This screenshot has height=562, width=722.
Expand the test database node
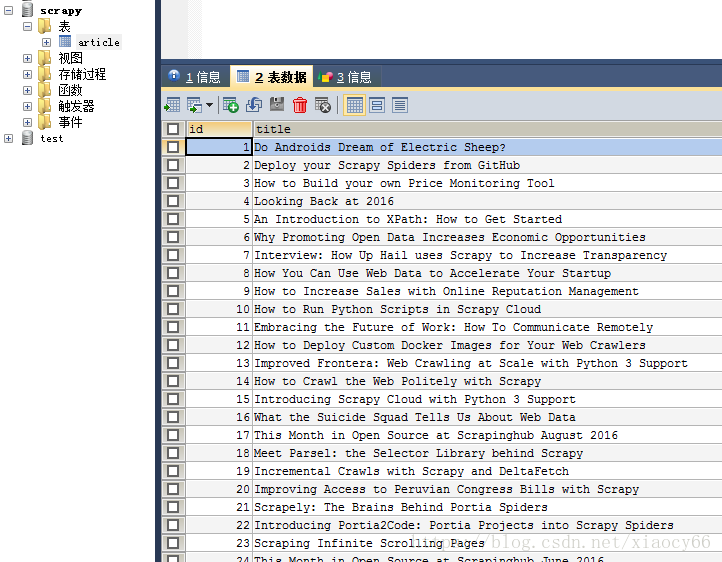pos(8,139)
